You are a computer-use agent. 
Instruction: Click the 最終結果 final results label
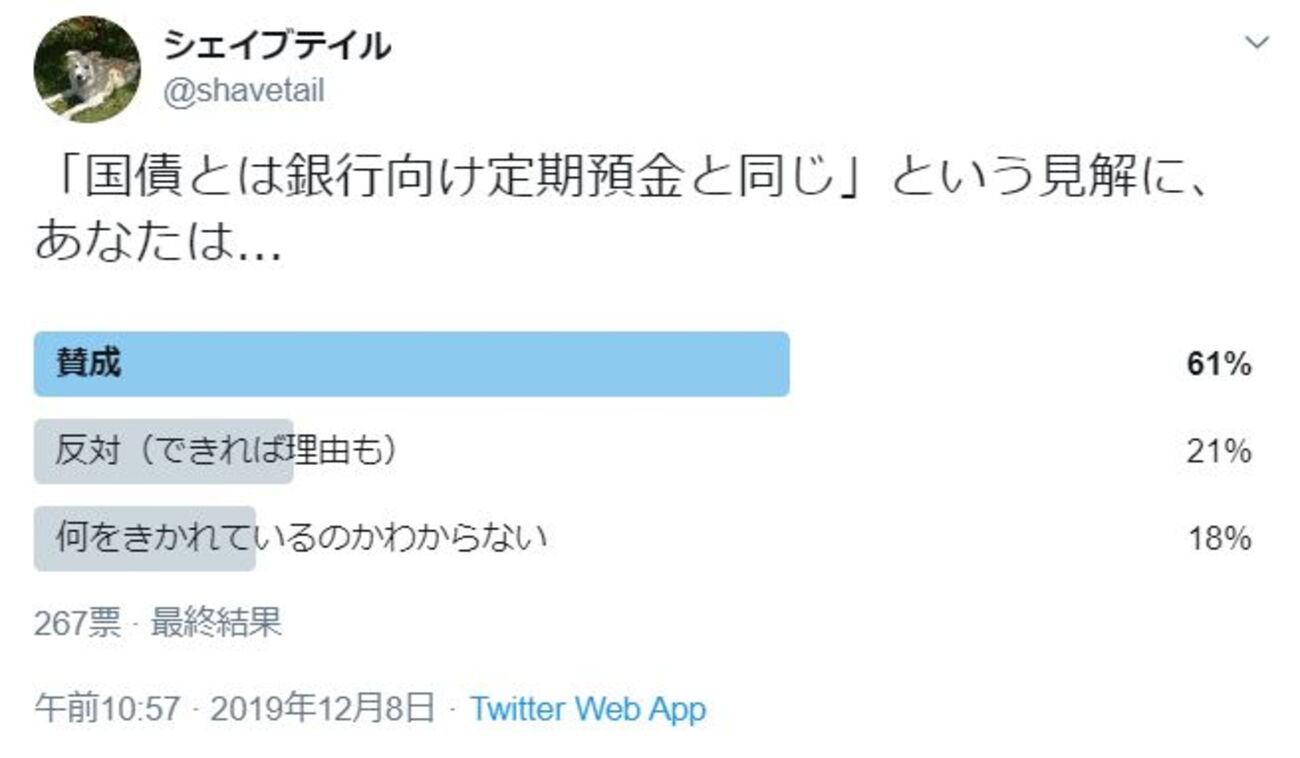click(216, 623)
